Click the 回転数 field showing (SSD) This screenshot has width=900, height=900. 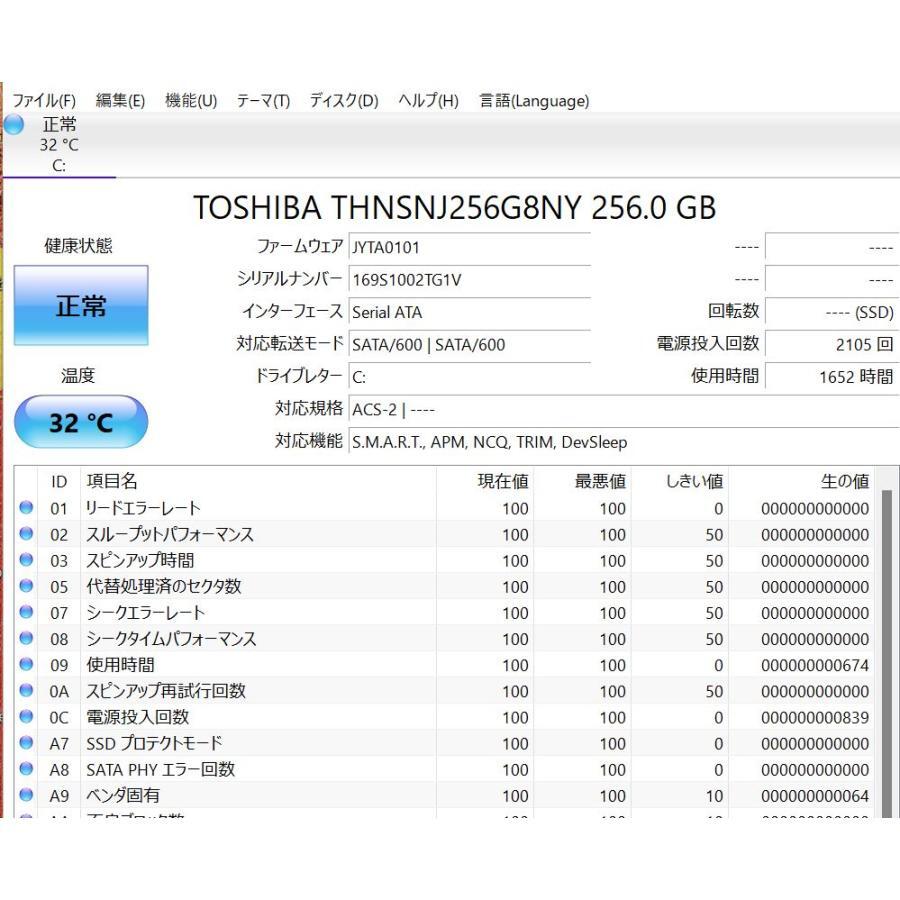point(832,312)
